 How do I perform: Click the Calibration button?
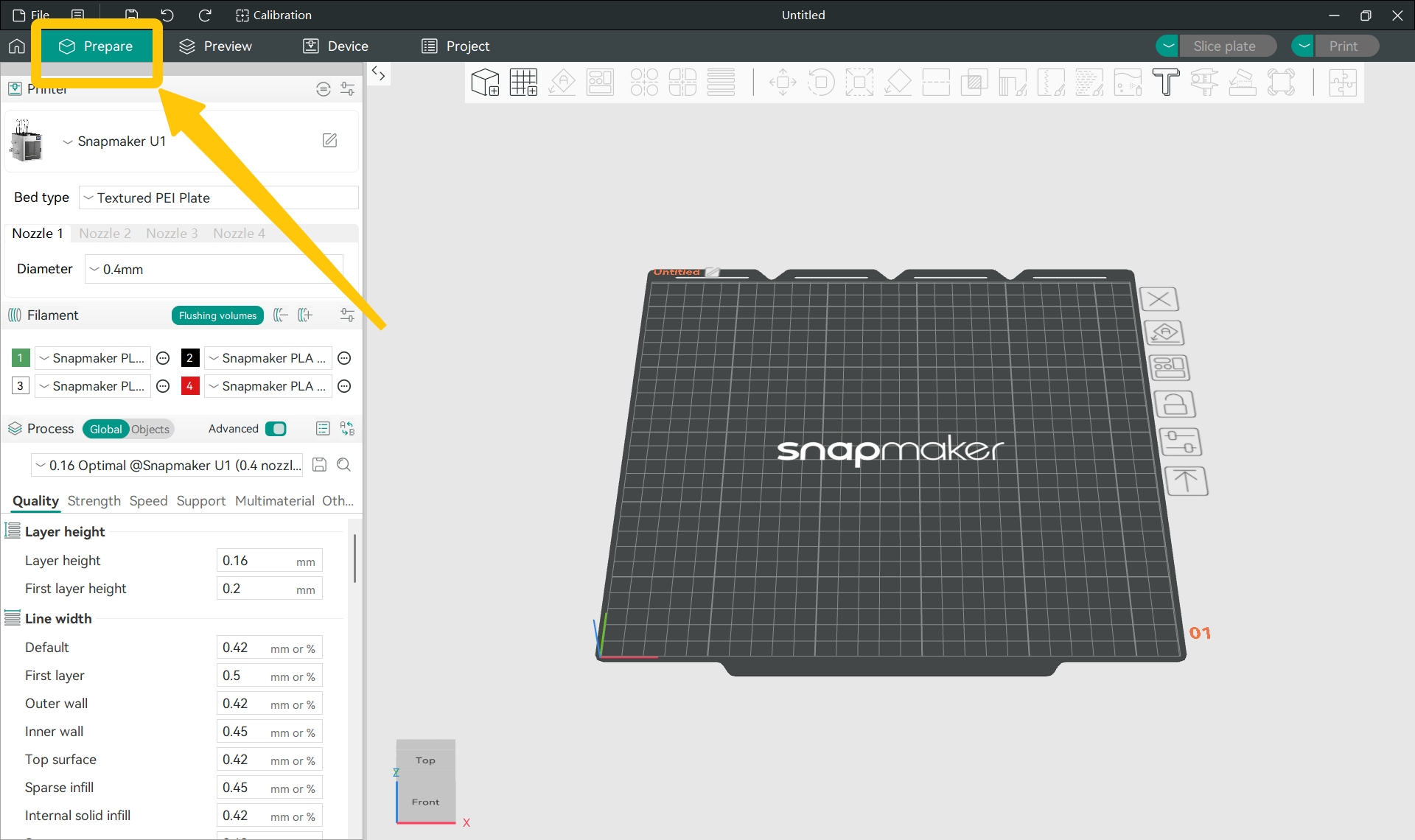[273, 15]
